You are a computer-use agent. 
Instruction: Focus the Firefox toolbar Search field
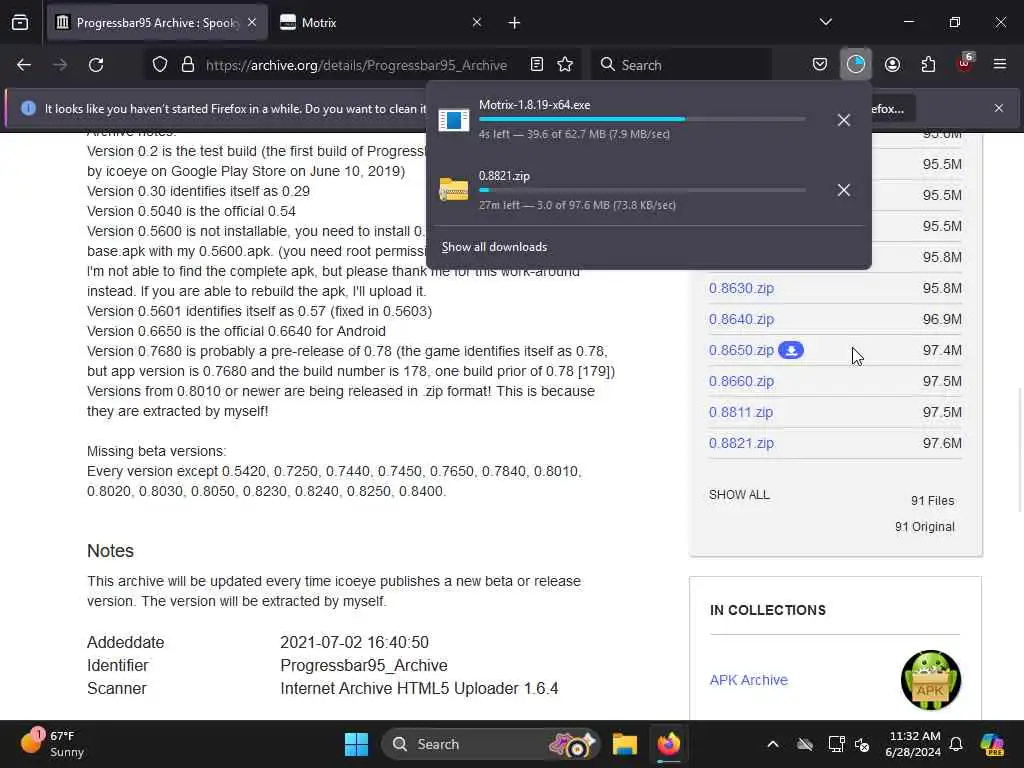click(681, 65)
